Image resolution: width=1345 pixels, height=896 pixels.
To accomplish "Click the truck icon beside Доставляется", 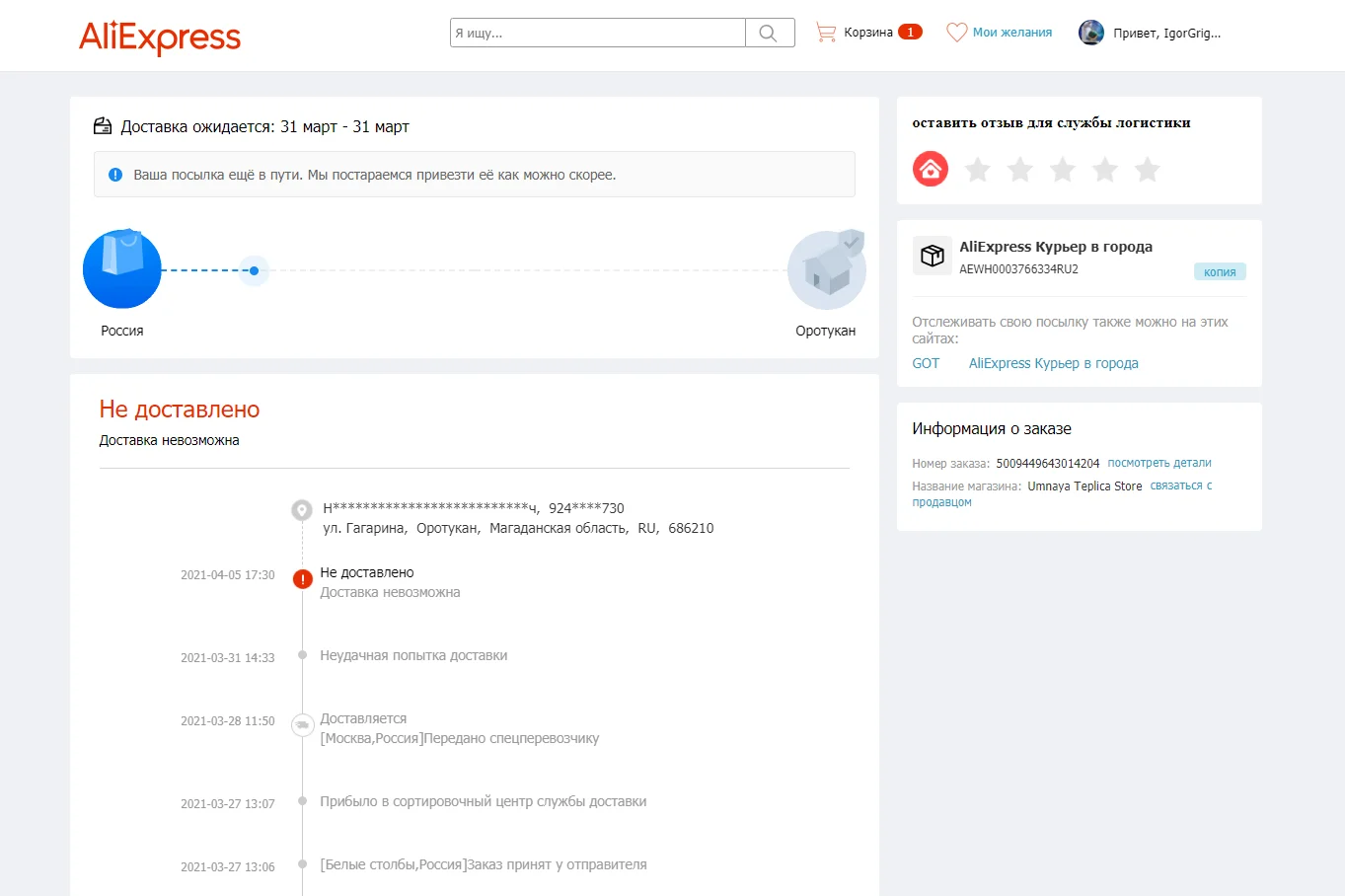I will click(x=303, y=725).
